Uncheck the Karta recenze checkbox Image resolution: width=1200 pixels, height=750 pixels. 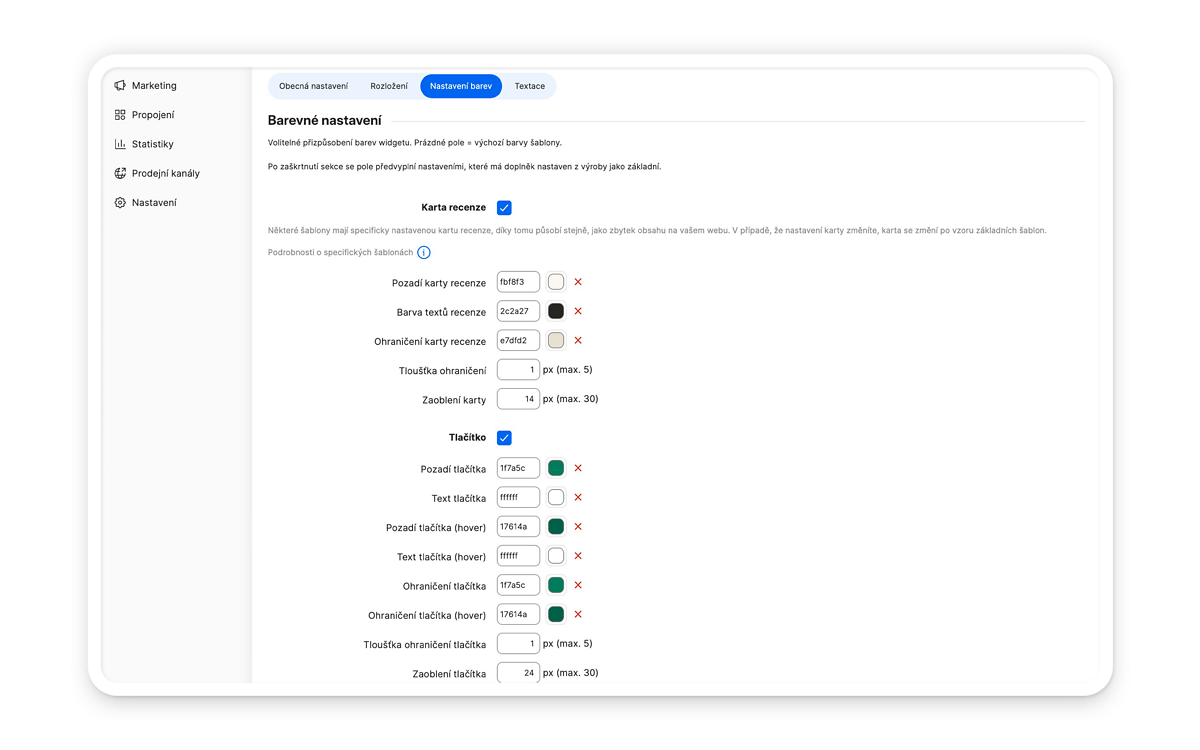pyautogui.click(x=504, y=208)
